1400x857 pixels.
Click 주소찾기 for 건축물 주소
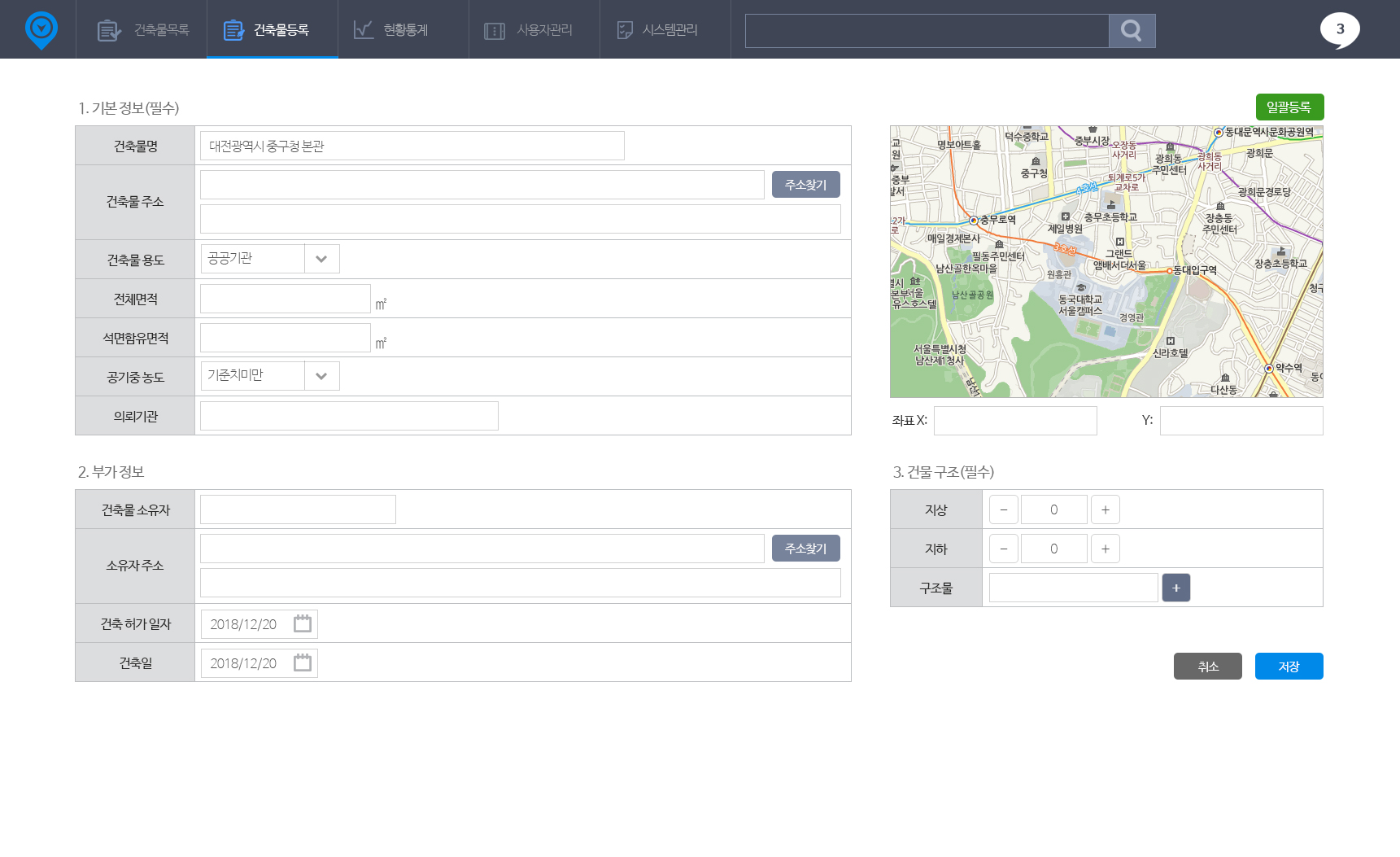[805, 185]
